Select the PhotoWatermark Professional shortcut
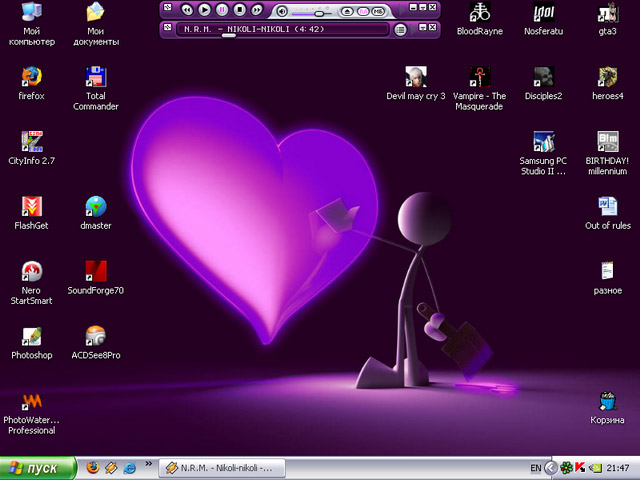The image size is (640, 480). pos(31,412)
